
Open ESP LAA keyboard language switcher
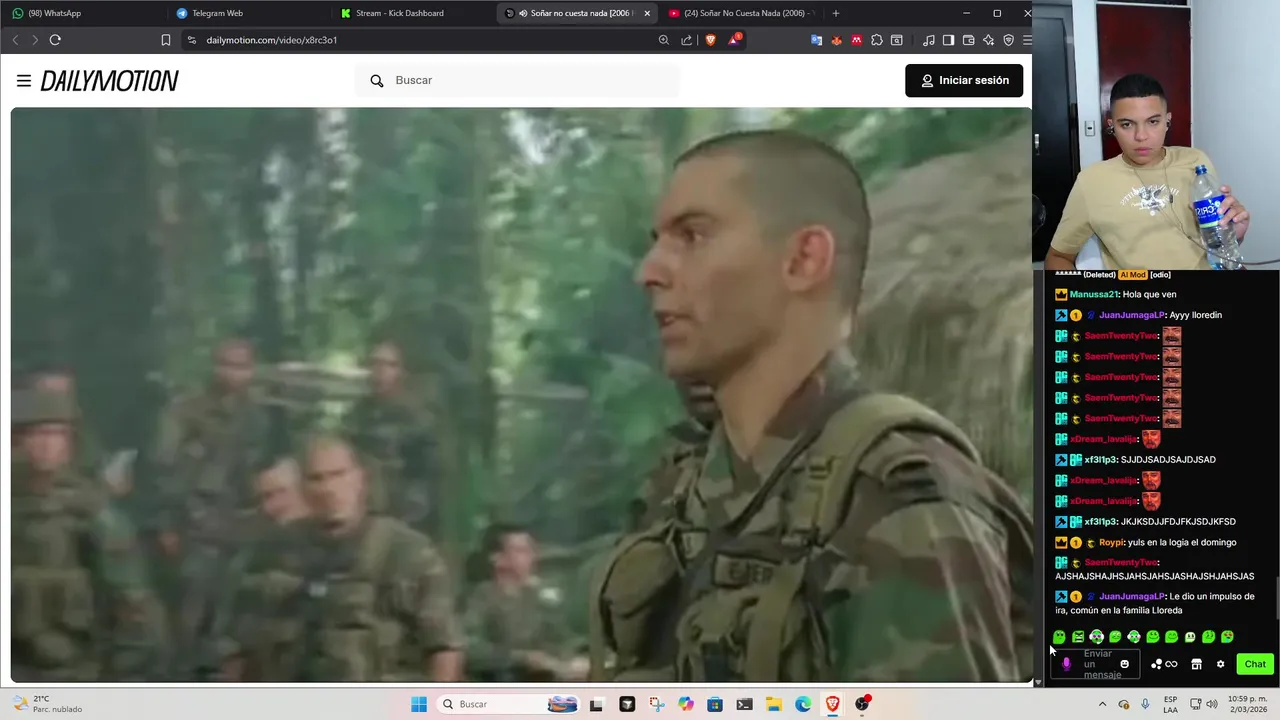tap(1170, 704)
